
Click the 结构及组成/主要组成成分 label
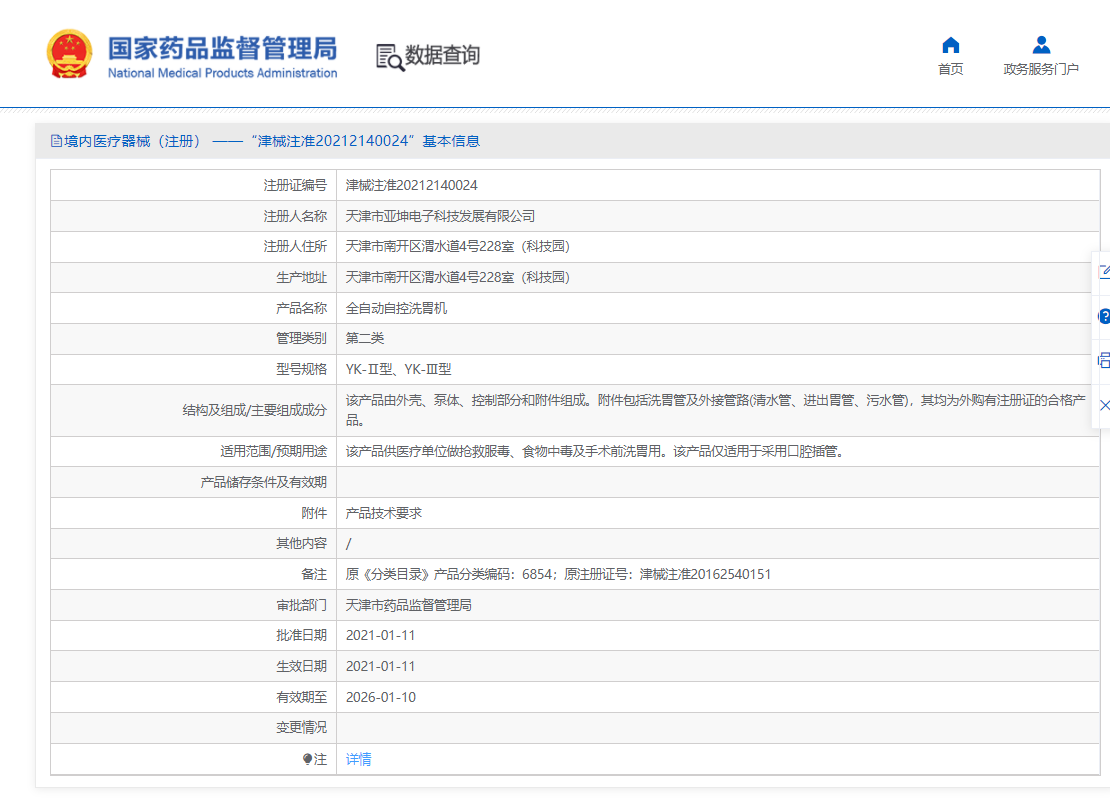tap(255, 410)
